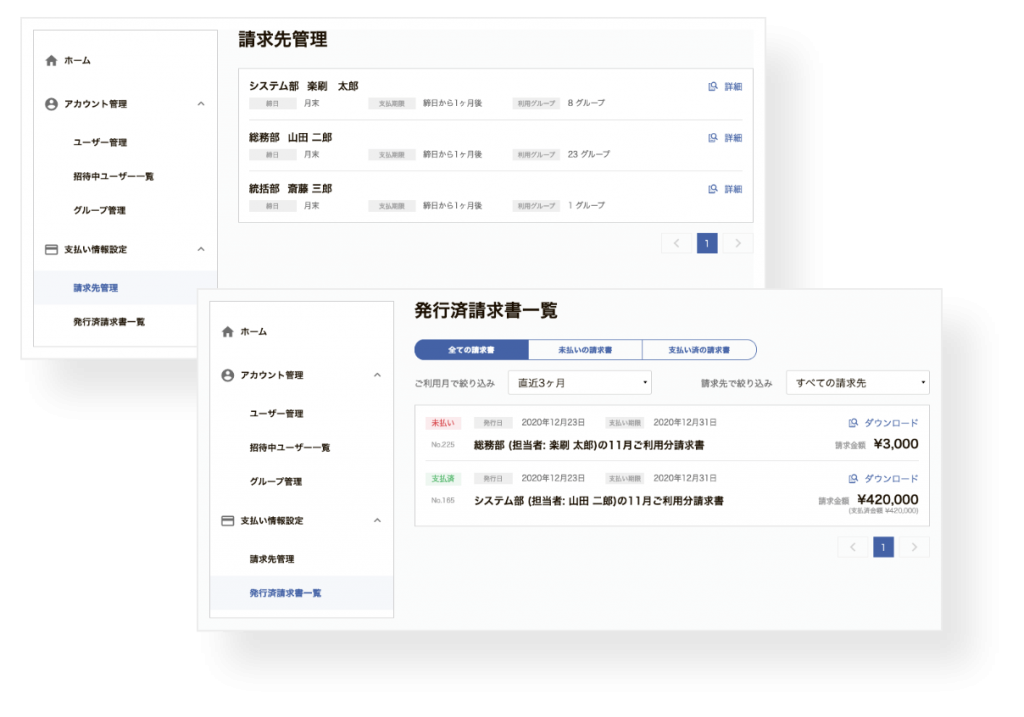The image size is (1024, 717).
Task: Open 詳細 link for 総務部 山田 二郎
Action: 733,138
